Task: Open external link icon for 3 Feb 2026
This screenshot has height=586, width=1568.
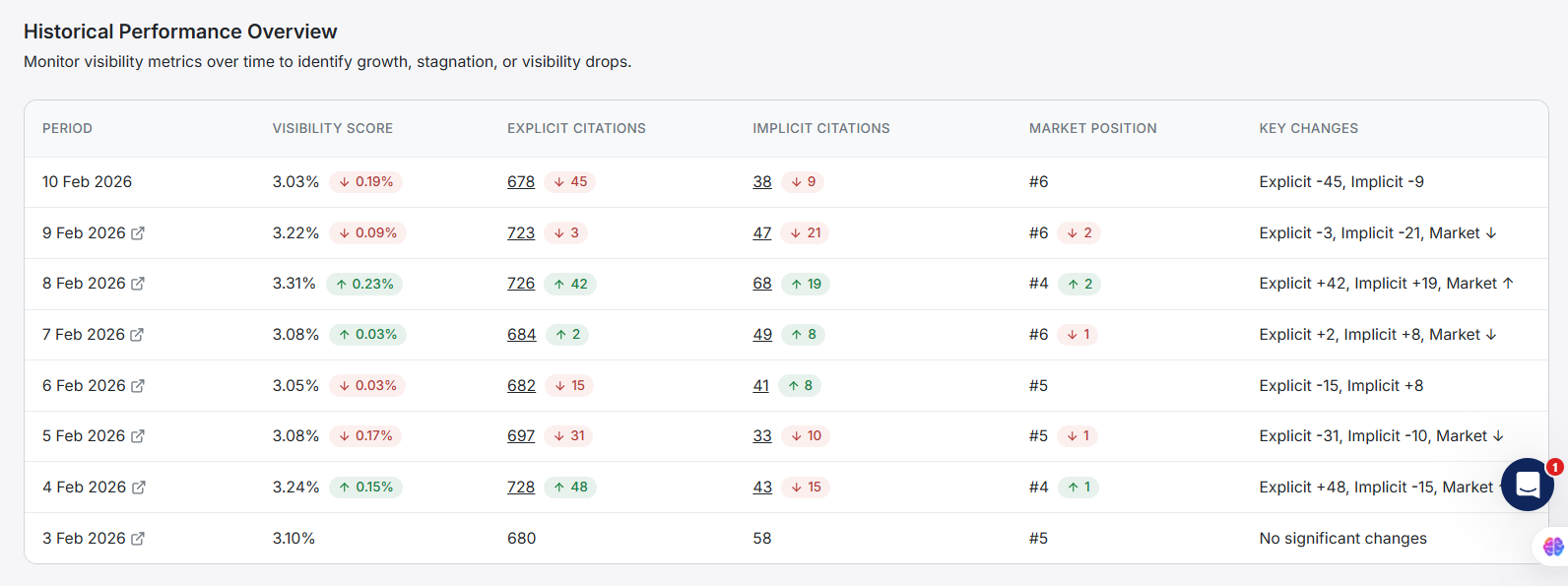Action: point(138,539)
